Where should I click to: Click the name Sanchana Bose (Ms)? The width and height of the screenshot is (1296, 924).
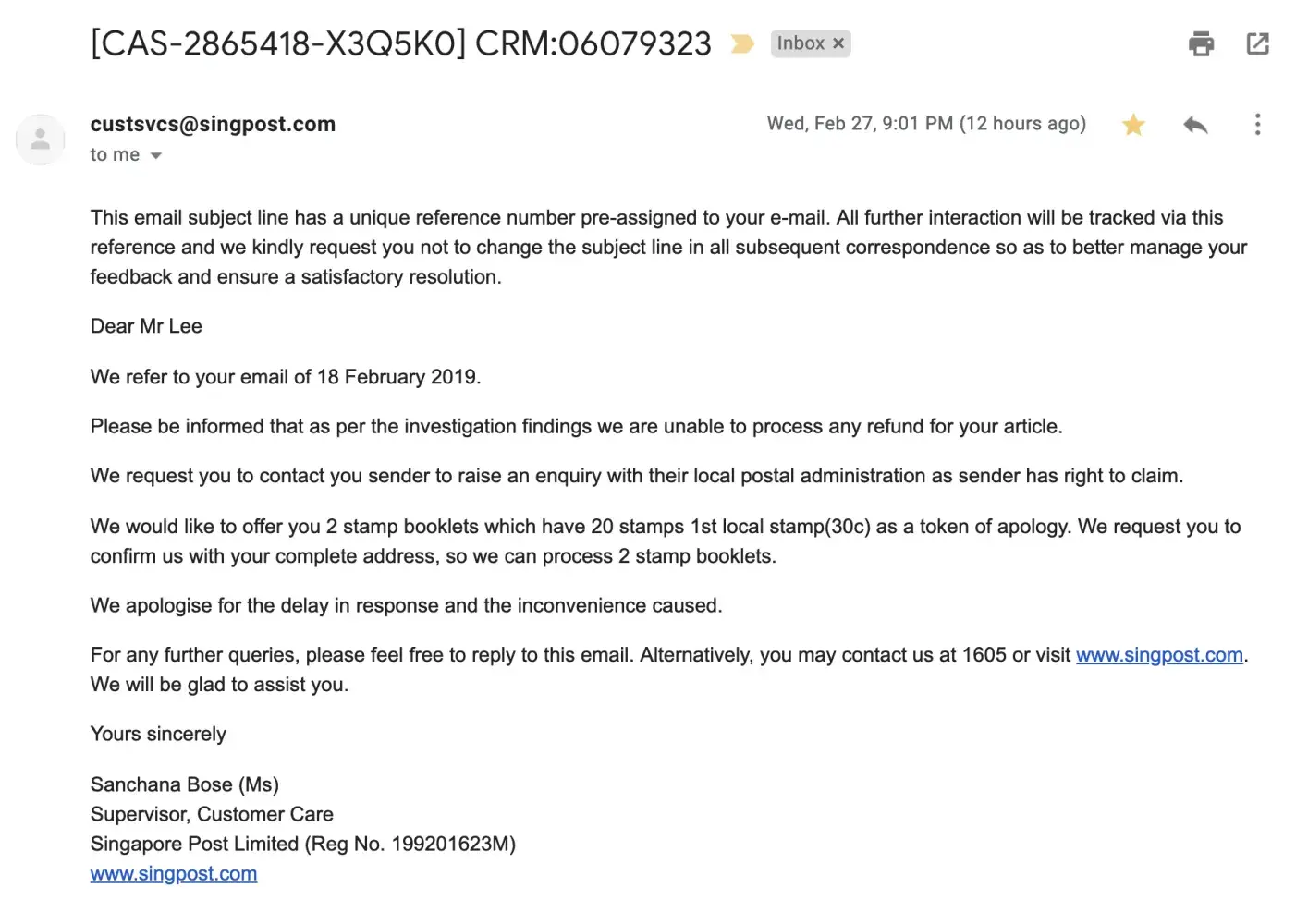coord(184,784)
